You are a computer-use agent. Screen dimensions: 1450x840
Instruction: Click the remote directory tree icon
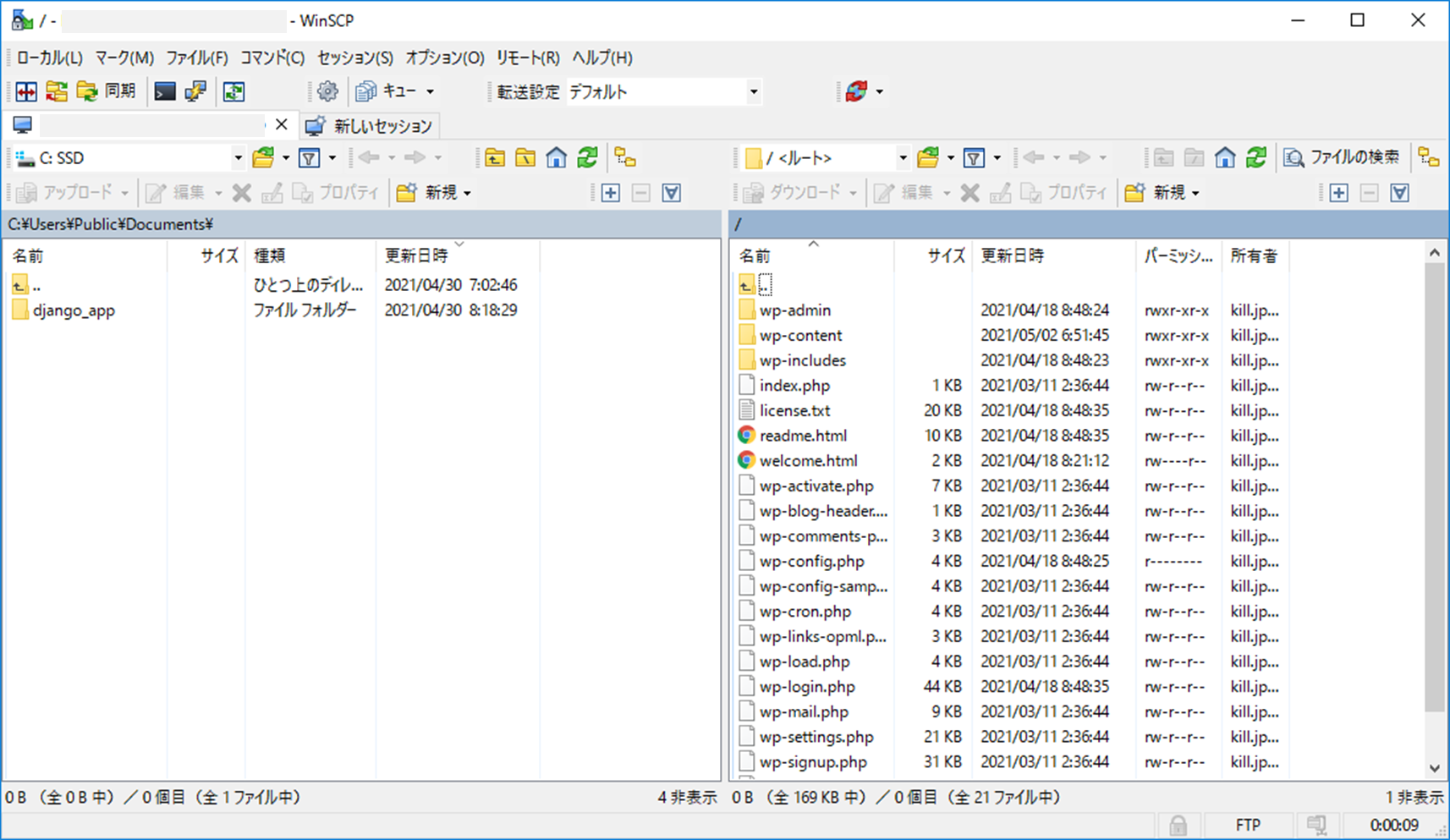tap(1429, 157)
